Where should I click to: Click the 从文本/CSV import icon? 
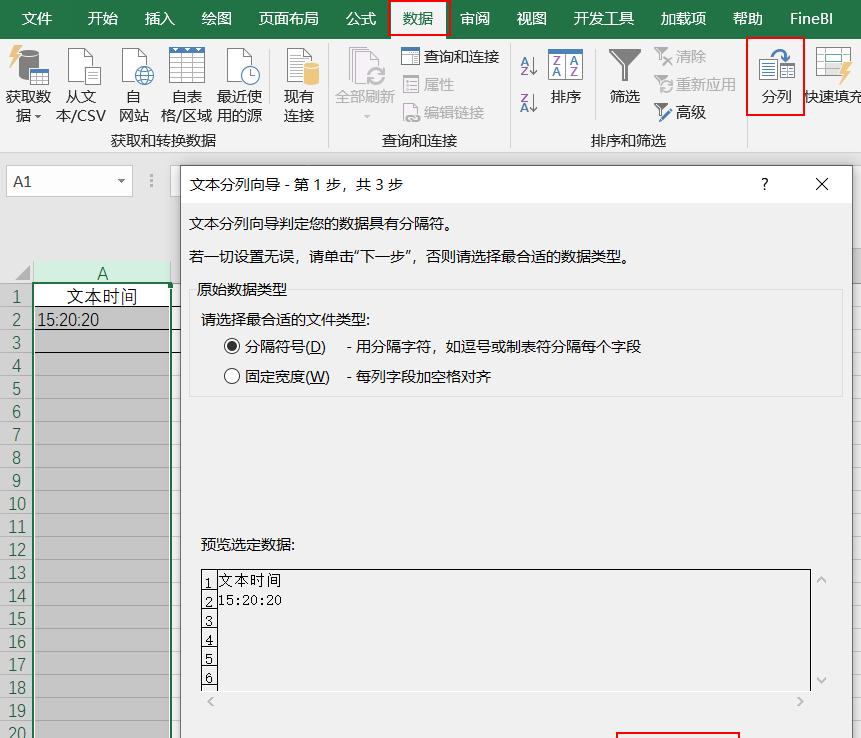click(83, 65)
